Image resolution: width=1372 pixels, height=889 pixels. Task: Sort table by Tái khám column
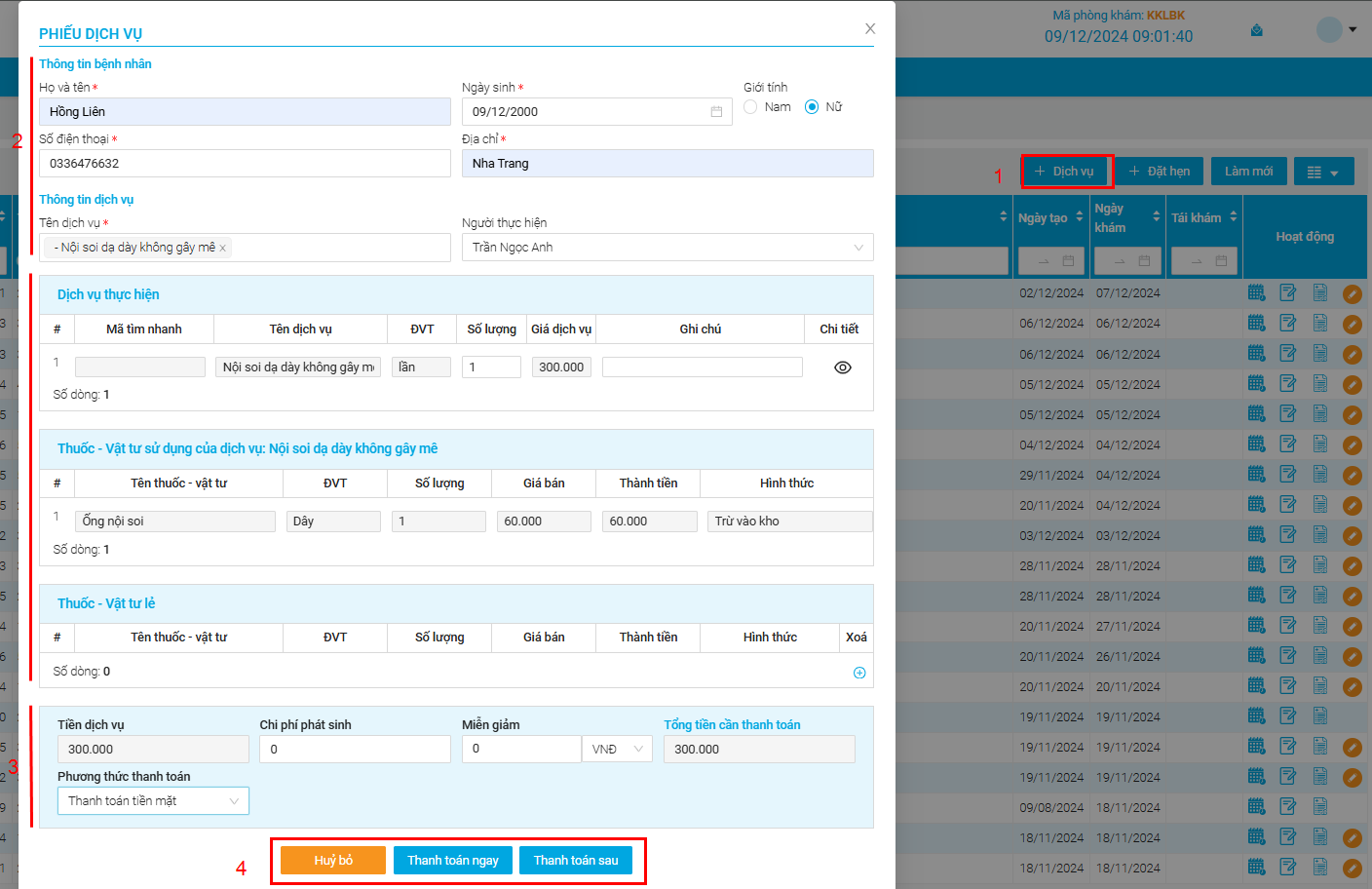[1234, 217]
